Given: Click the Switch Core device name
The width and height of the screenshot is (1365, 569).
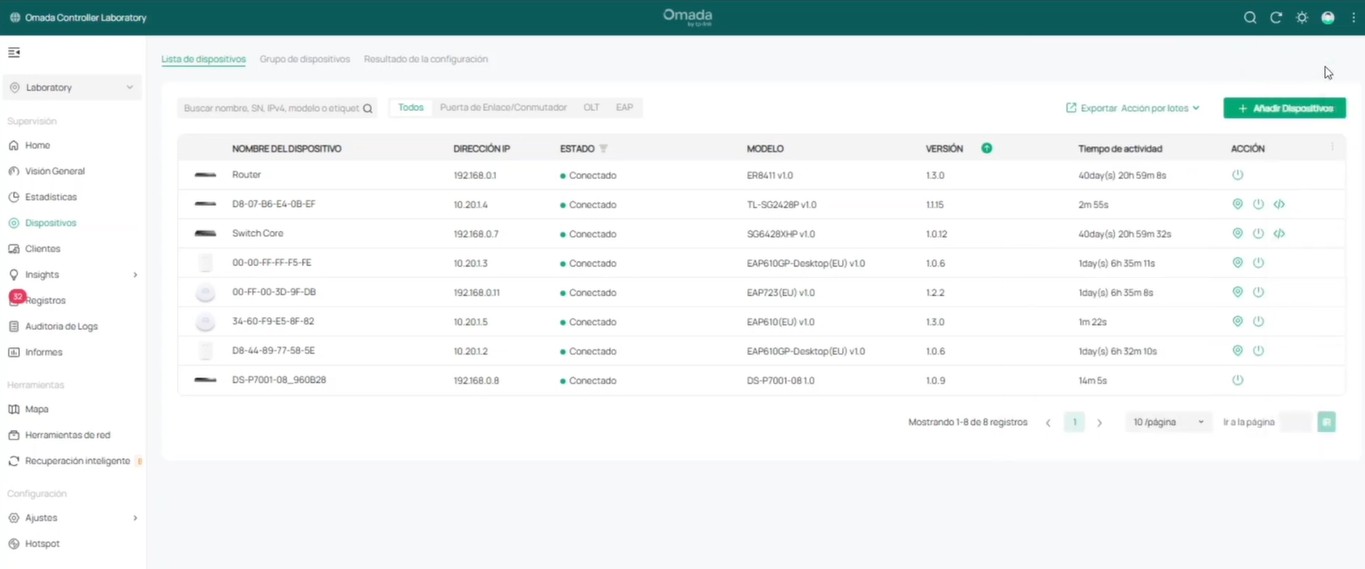Looking at the screenshot, I should [x=258, y=233].
